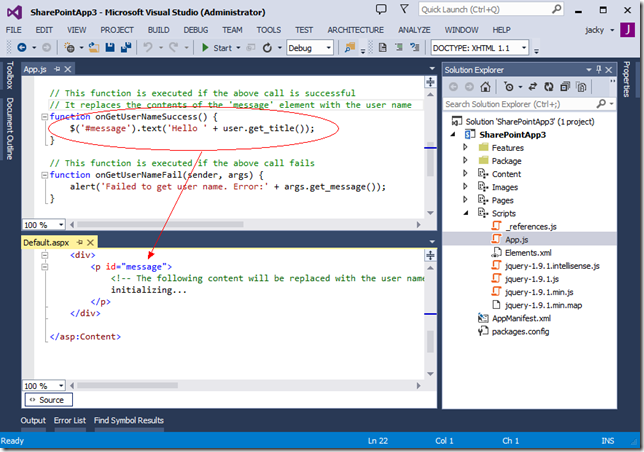This screenshot has height=452, width=644.
Task: Expand the Content node
Action: tap(465, 174)
